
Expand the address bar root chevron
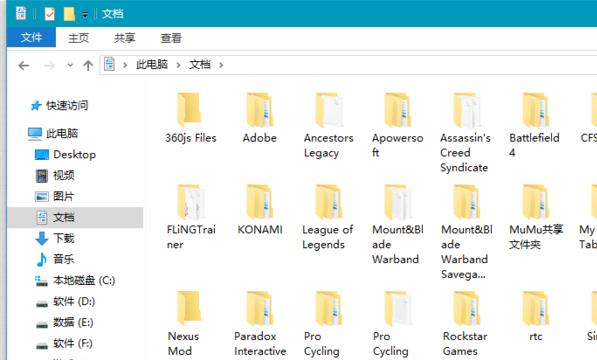125,65
